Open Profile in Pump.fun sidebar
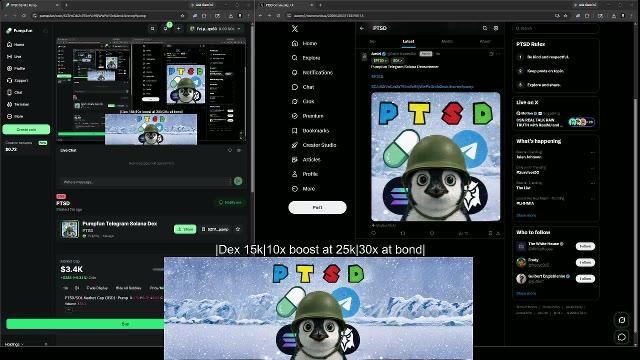 (16, 68)
